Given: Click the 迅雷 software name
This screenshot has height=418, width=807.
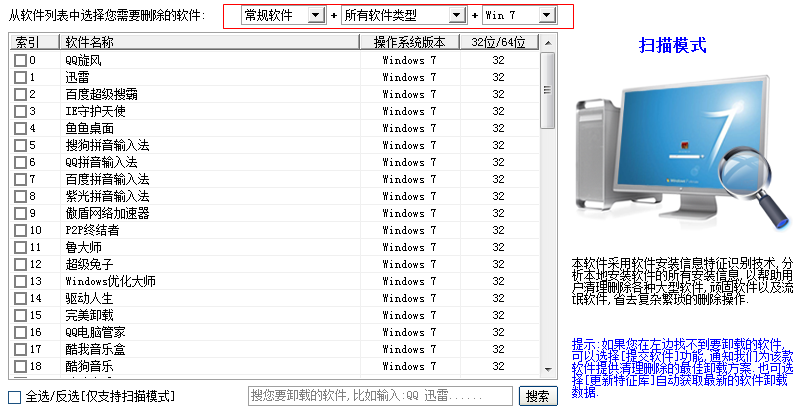Looking at the screenshot, I should pos(77,78).
